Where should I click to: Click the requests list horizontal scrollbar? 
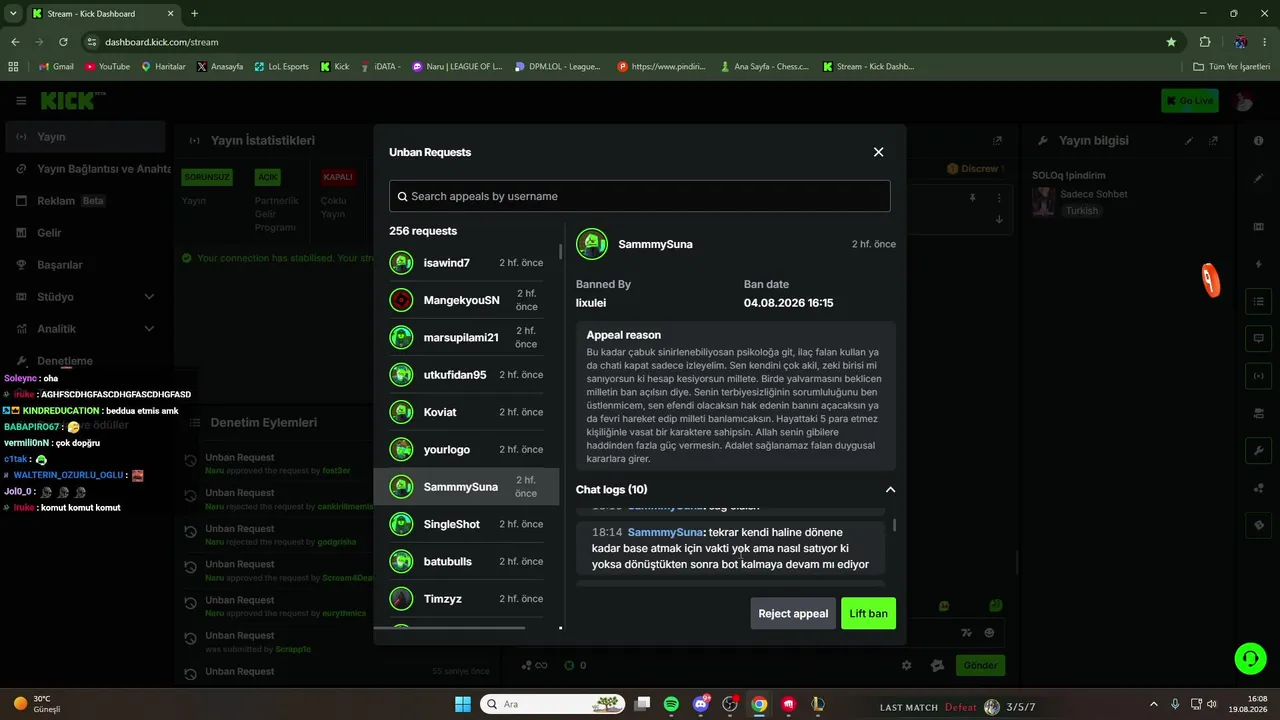(449, 628)
